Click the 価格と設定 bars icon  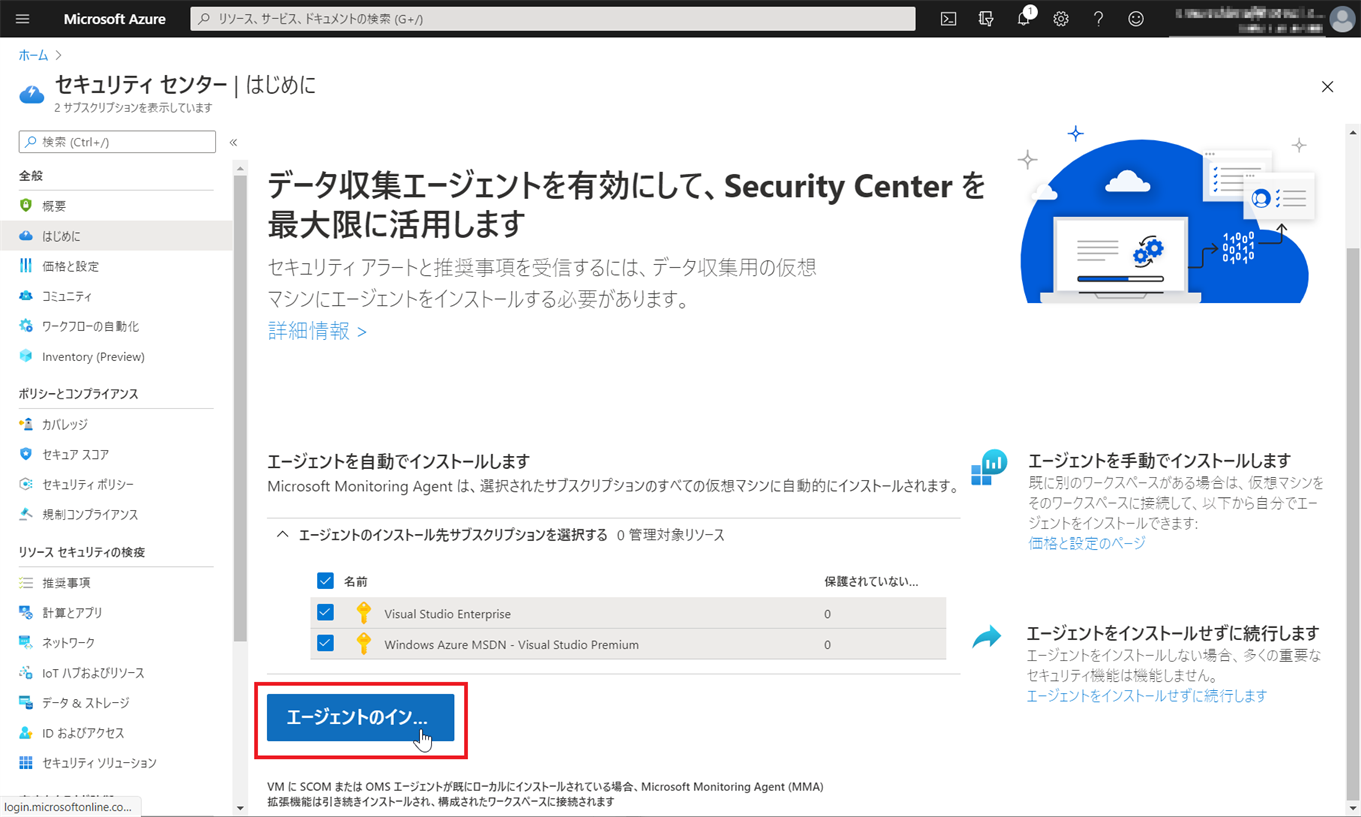point(26,266)
